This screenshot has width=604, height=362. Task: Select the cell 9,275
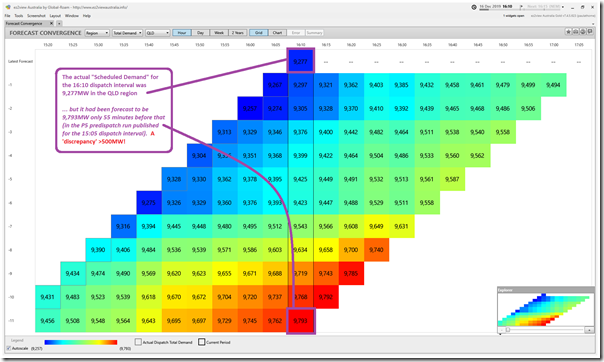149,203
